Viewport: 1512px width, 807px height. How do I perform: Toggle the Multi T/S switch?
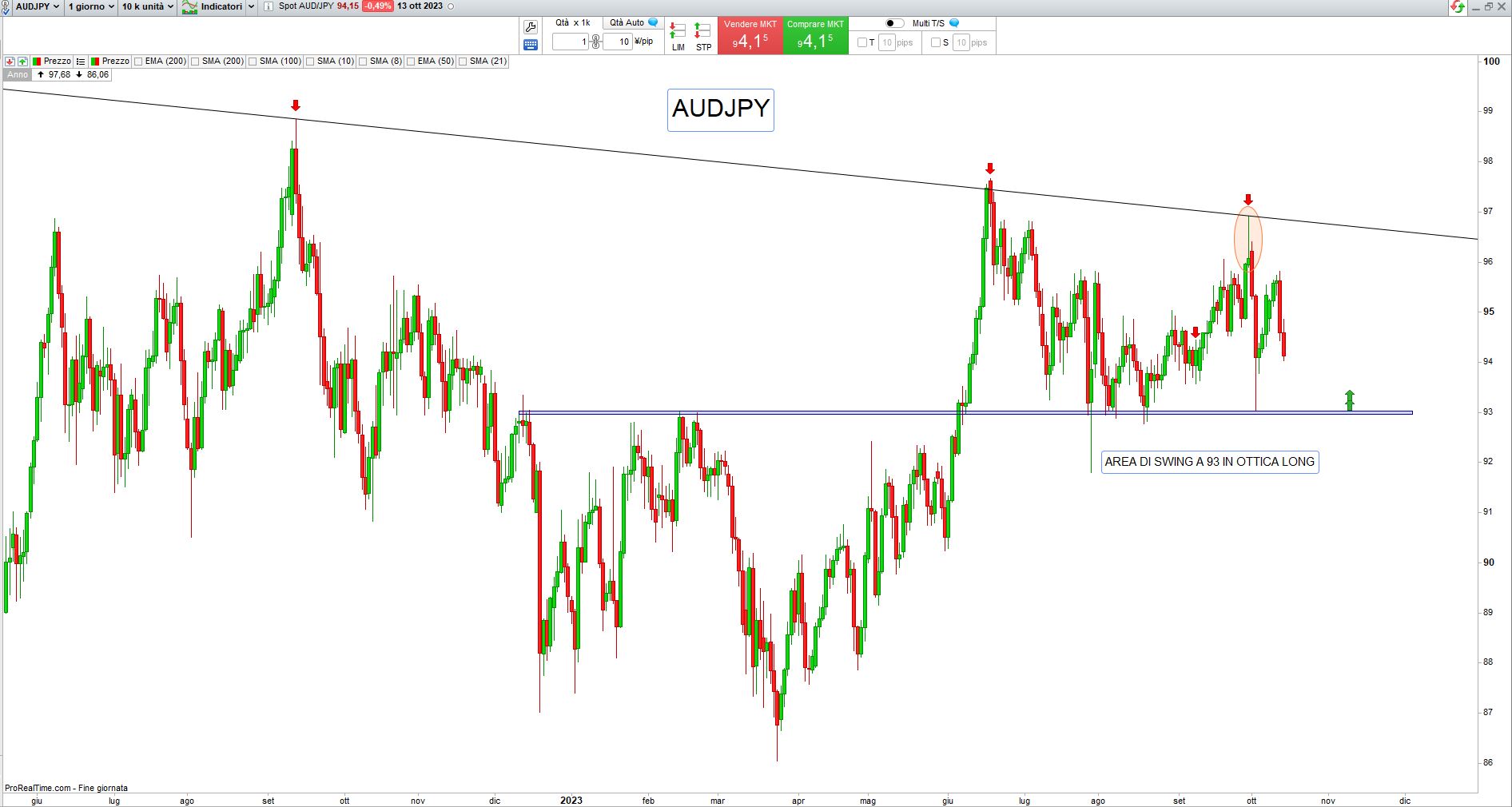point(895,23)
